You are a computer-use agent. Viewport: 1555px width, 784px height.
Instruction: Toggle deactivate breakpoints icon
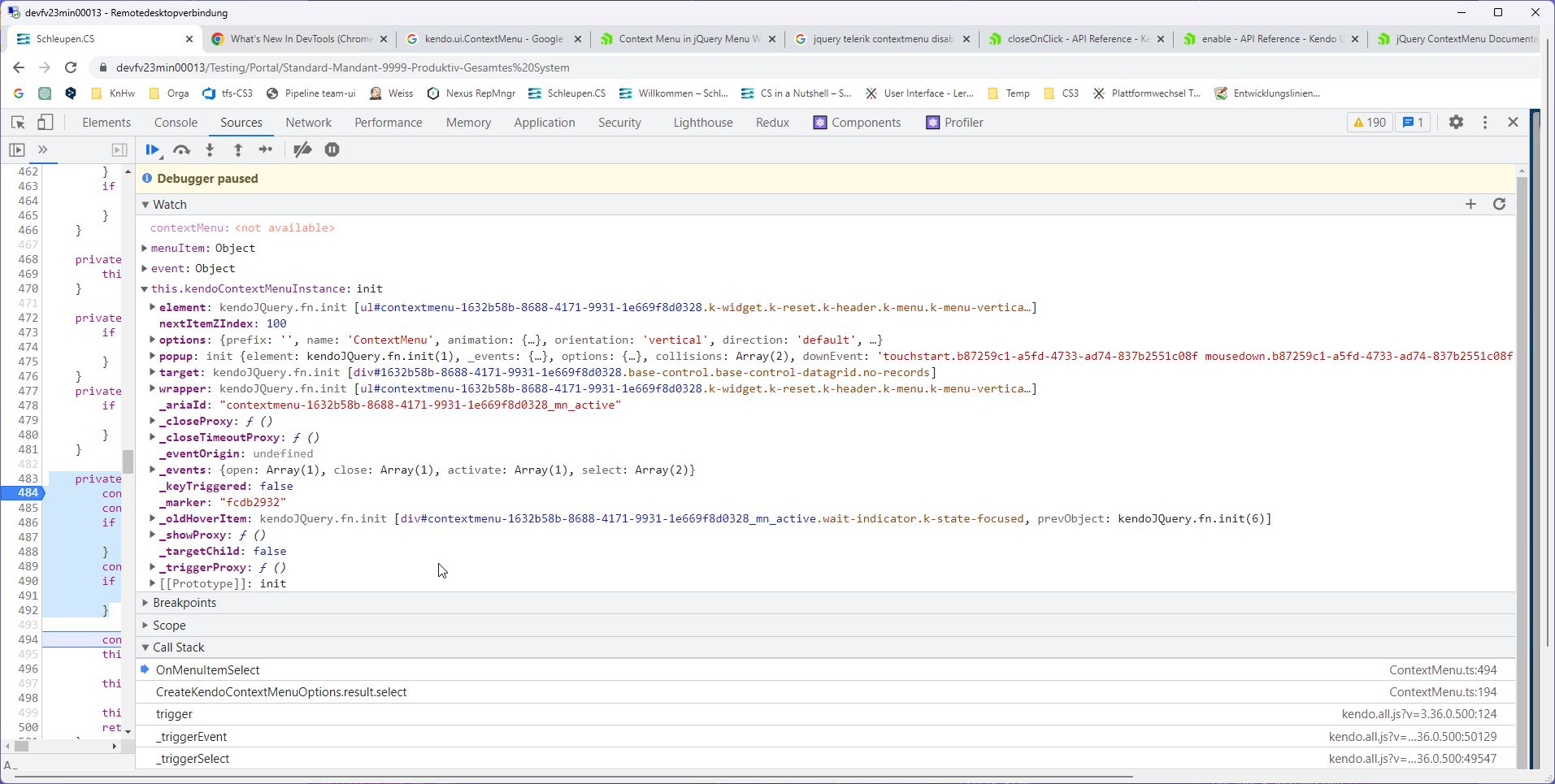[302, 149]
